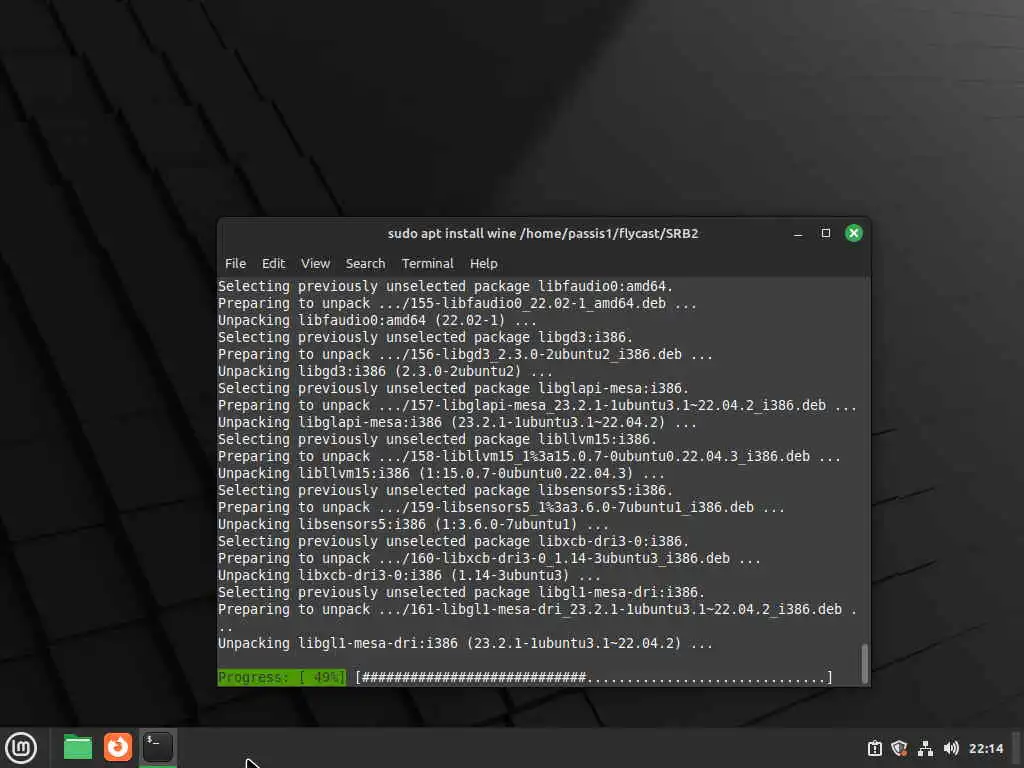Click line 'Preparing to unpack .../159-libsensors5'
The width and height of the screenshot is (1024, 768).
(501, 507)
